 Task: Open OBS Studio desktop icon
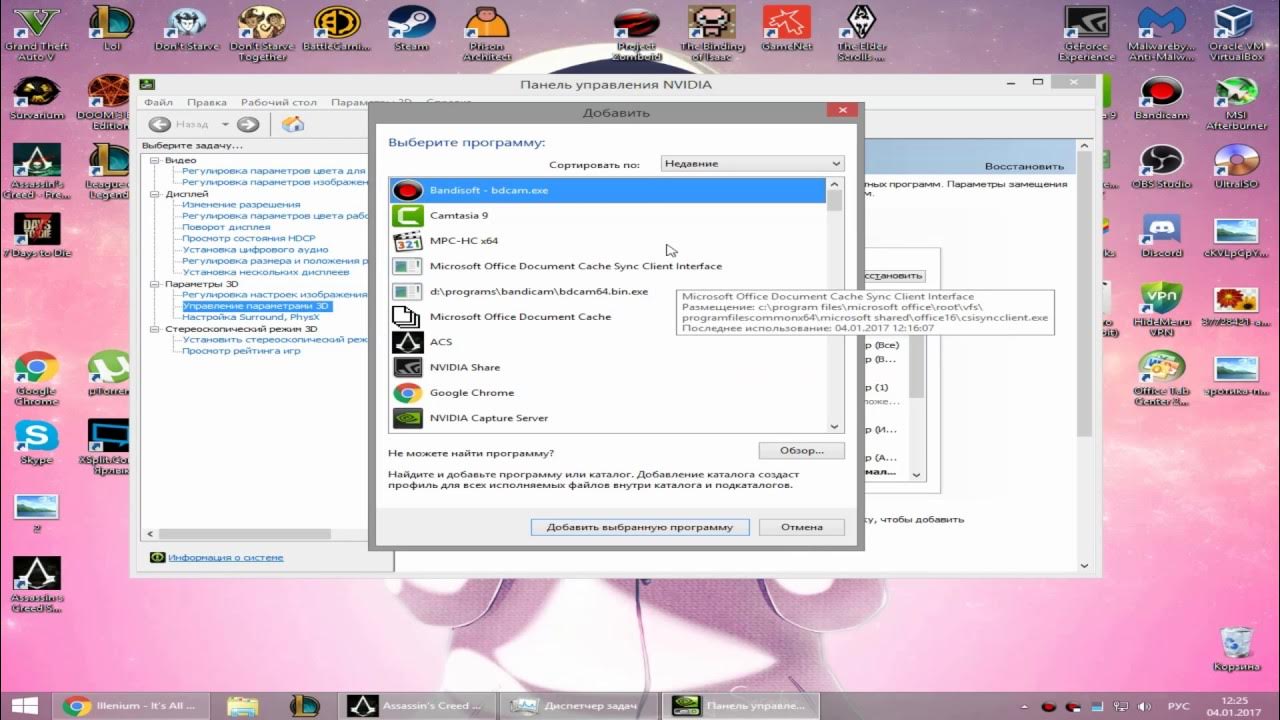point(1161,168)
